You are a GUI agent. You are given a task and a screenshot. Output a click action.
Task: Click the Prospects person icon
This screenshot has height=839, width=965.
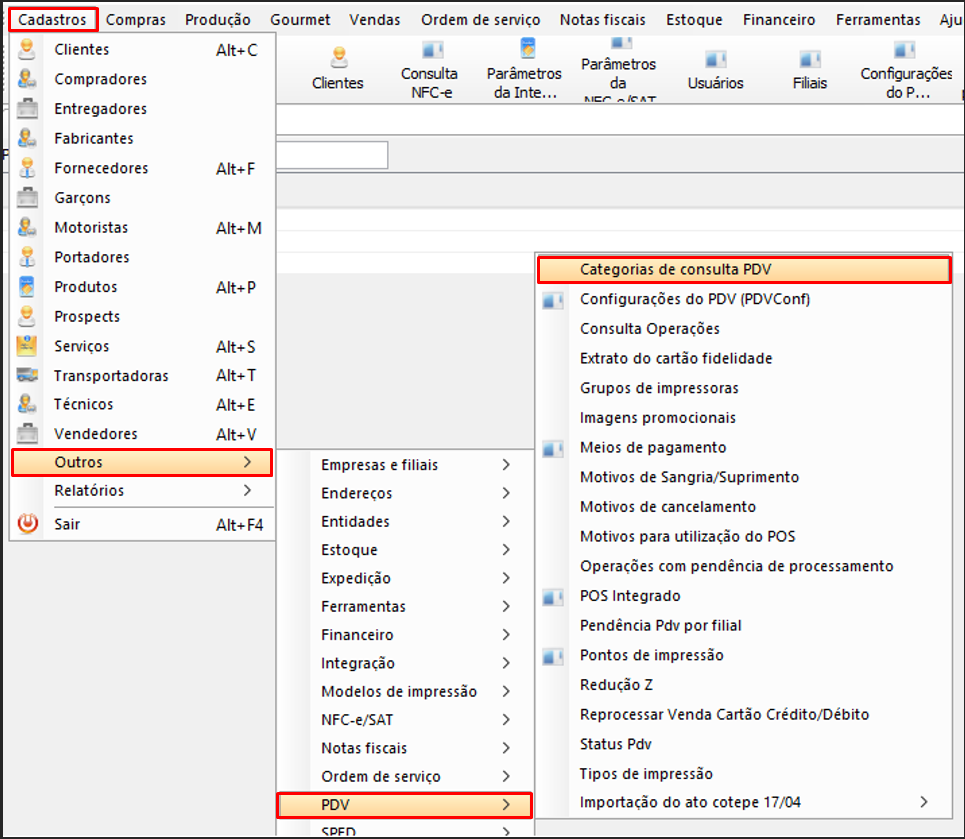[x=26, y=316]
